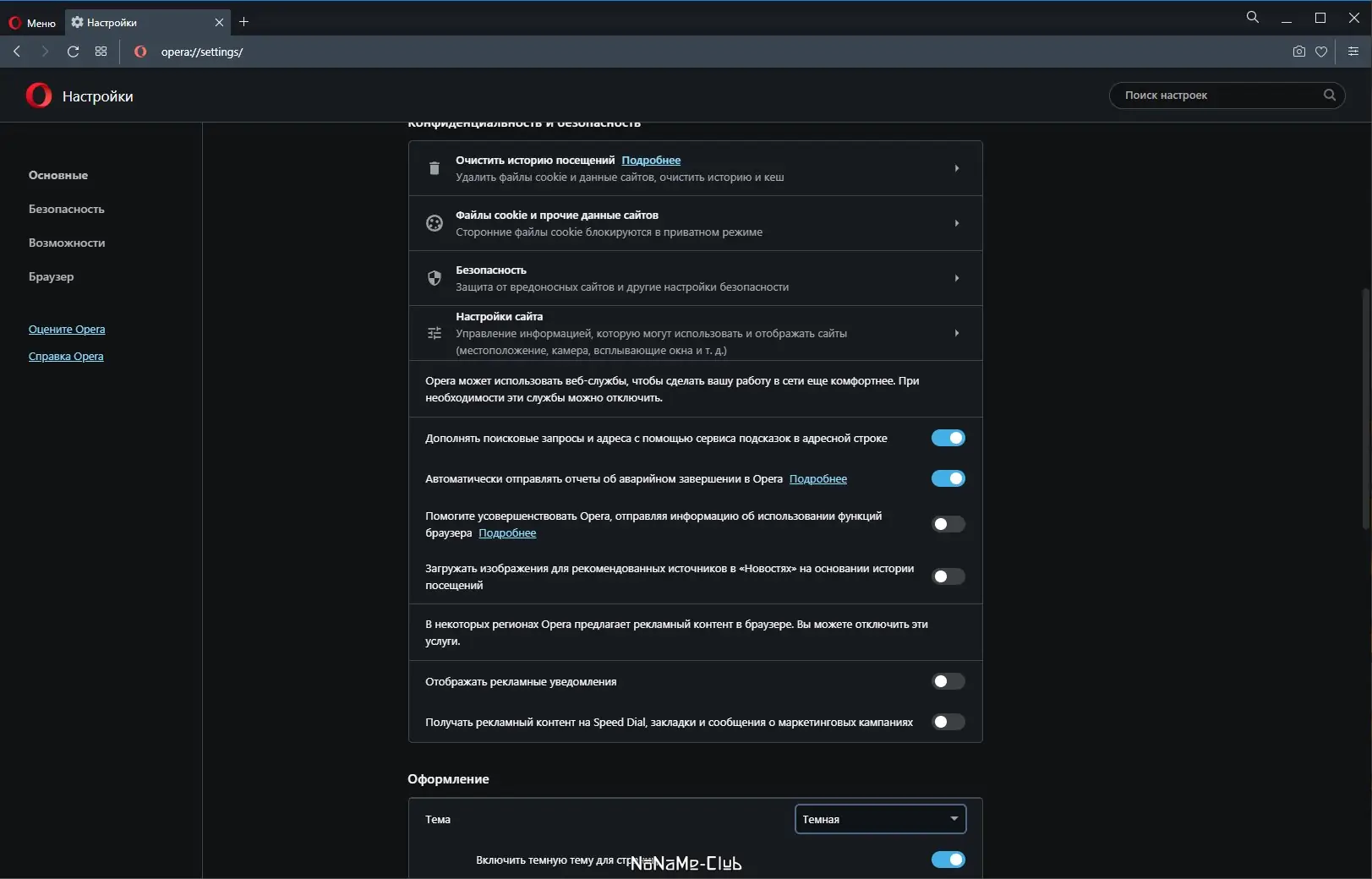Click the Оцените Opera link
This screenshot has height=879, width=1372.
pyautogui.click(x=67, y=330)
